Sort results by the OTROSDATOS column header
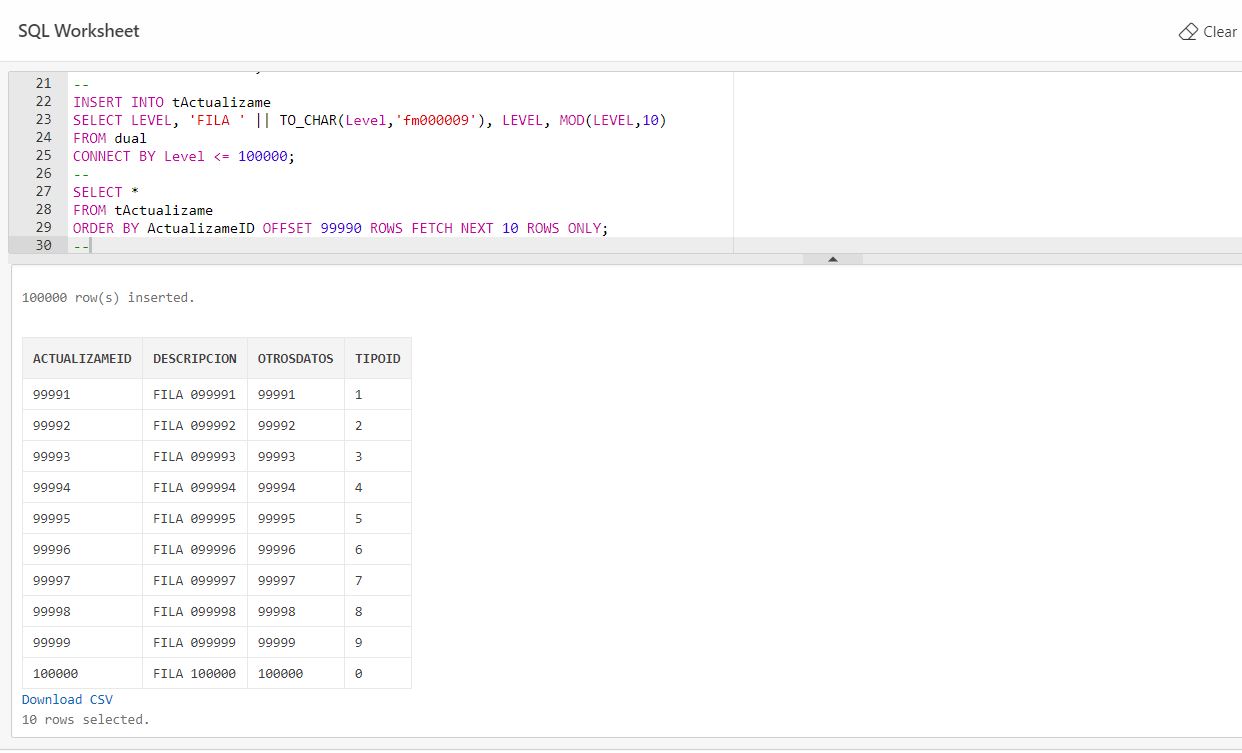 pyautogui.click(x=295, y=357)
